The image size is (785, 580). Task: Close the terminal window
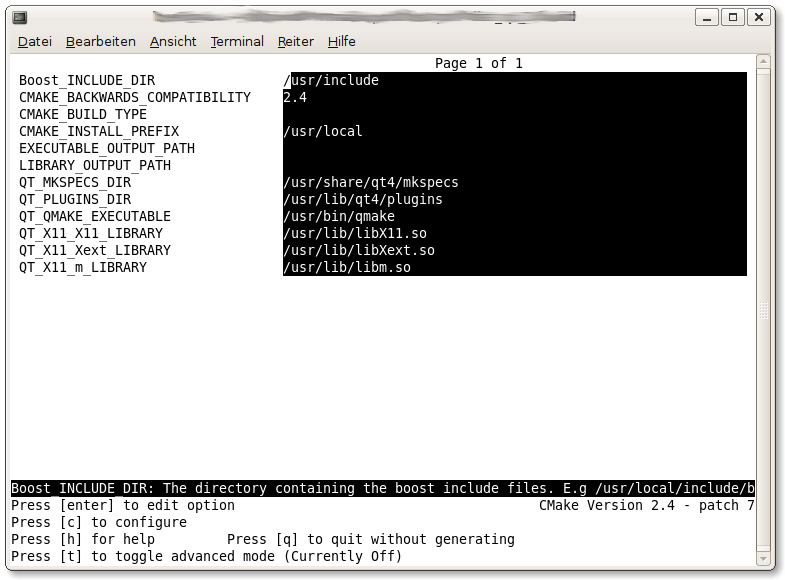coord(759,17)
